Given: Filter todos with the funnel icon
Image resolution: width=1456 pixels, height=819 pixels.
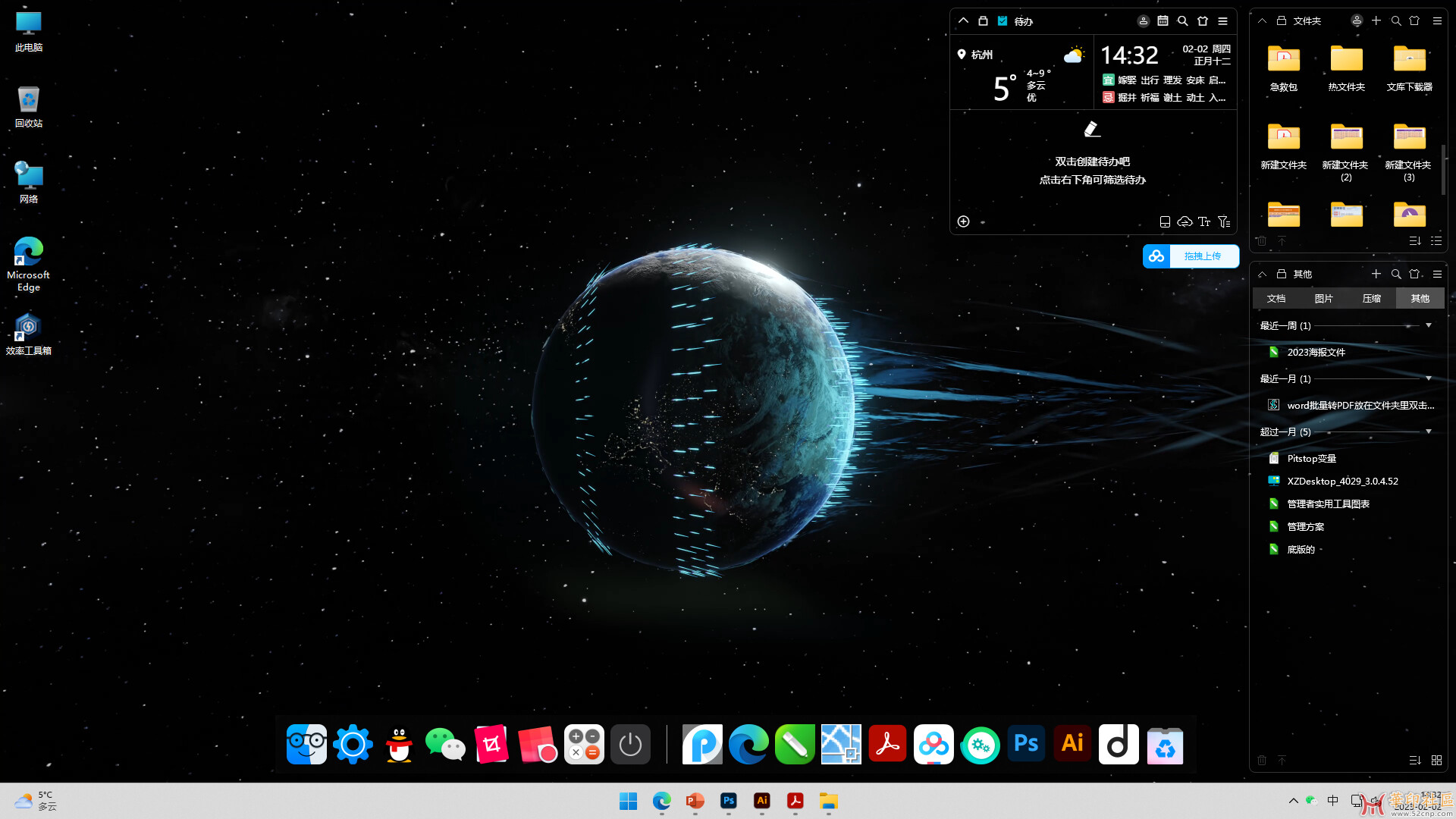Looking at the screenshot, I should coord(1224,221).
